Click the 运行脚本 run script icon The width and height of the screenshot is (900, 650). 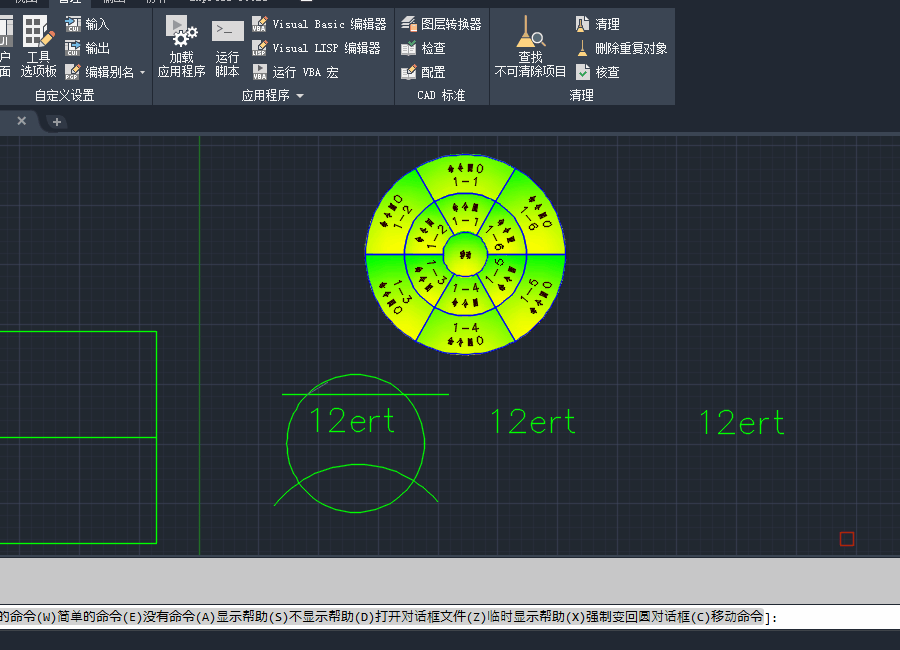point(227,48)
